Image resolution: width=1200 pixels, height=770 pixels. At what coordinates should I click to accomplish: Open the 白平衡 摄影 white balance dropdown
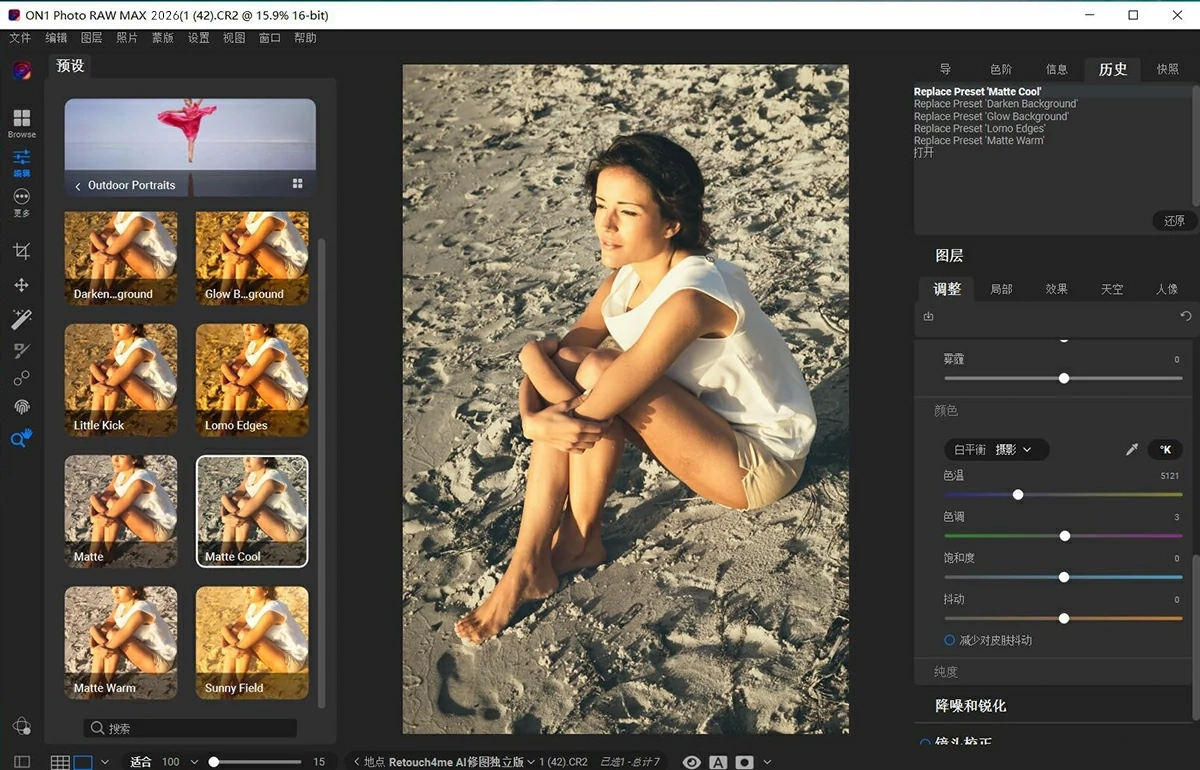tap(996, 449)
